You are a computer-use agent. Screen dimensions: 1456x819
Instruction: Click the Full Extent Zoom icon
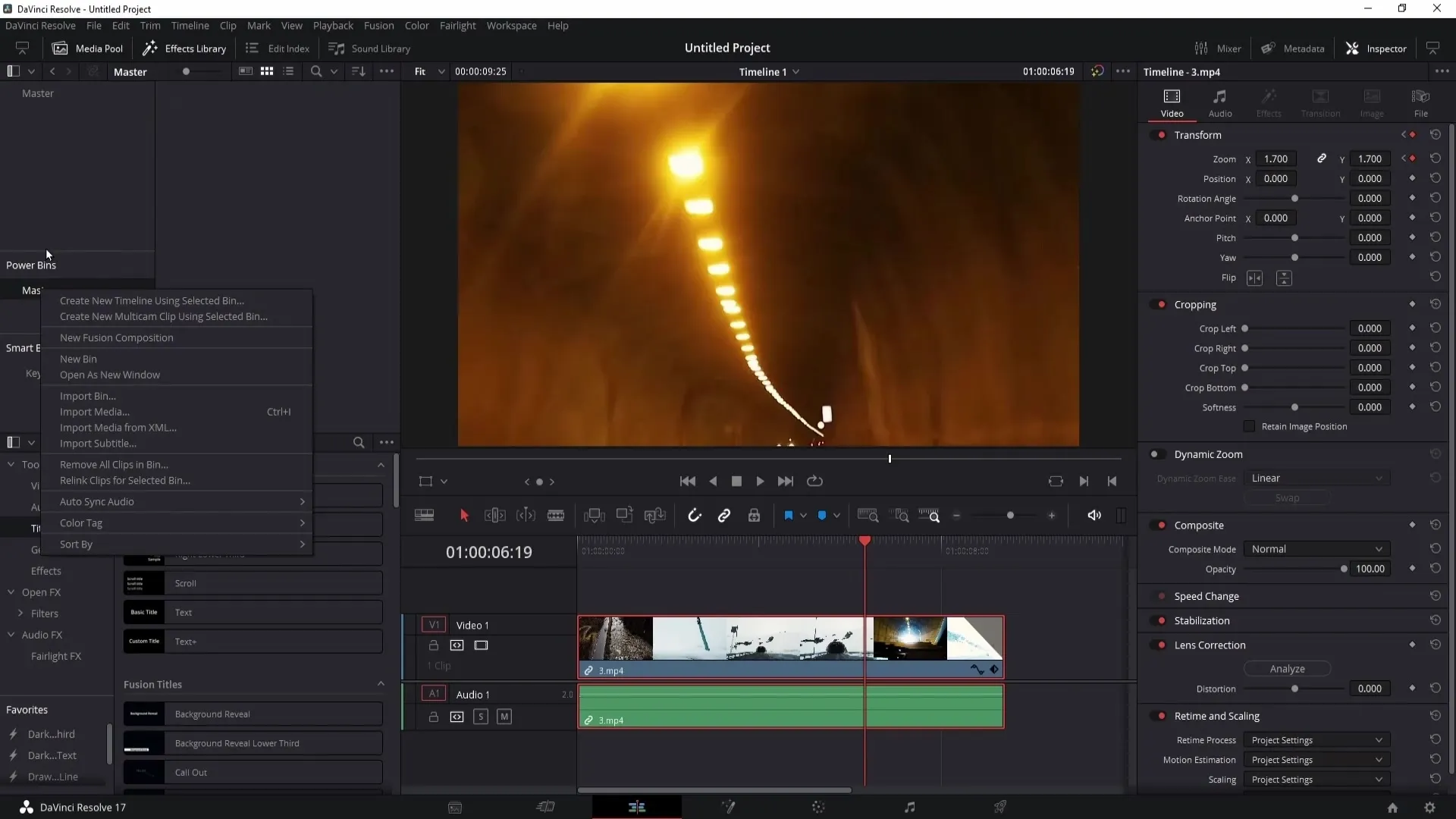coord(868,516)
